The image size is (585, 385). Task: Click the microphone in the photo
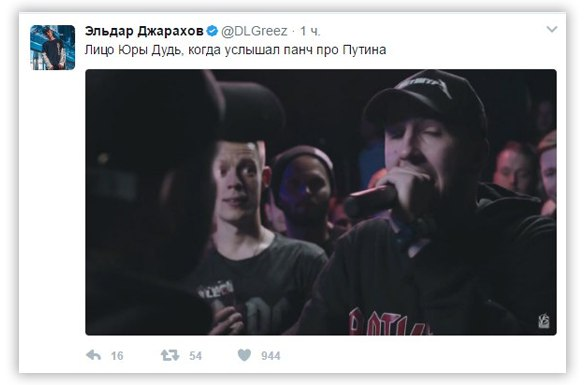pyautogui.click(x=370, y=202)
